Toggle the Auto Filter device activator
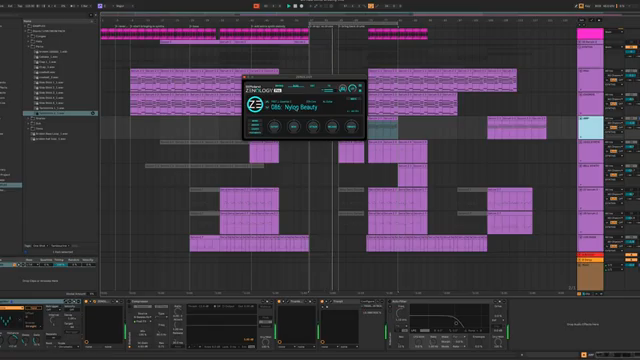The image size is (640, 360). click(x=390, y=302)
